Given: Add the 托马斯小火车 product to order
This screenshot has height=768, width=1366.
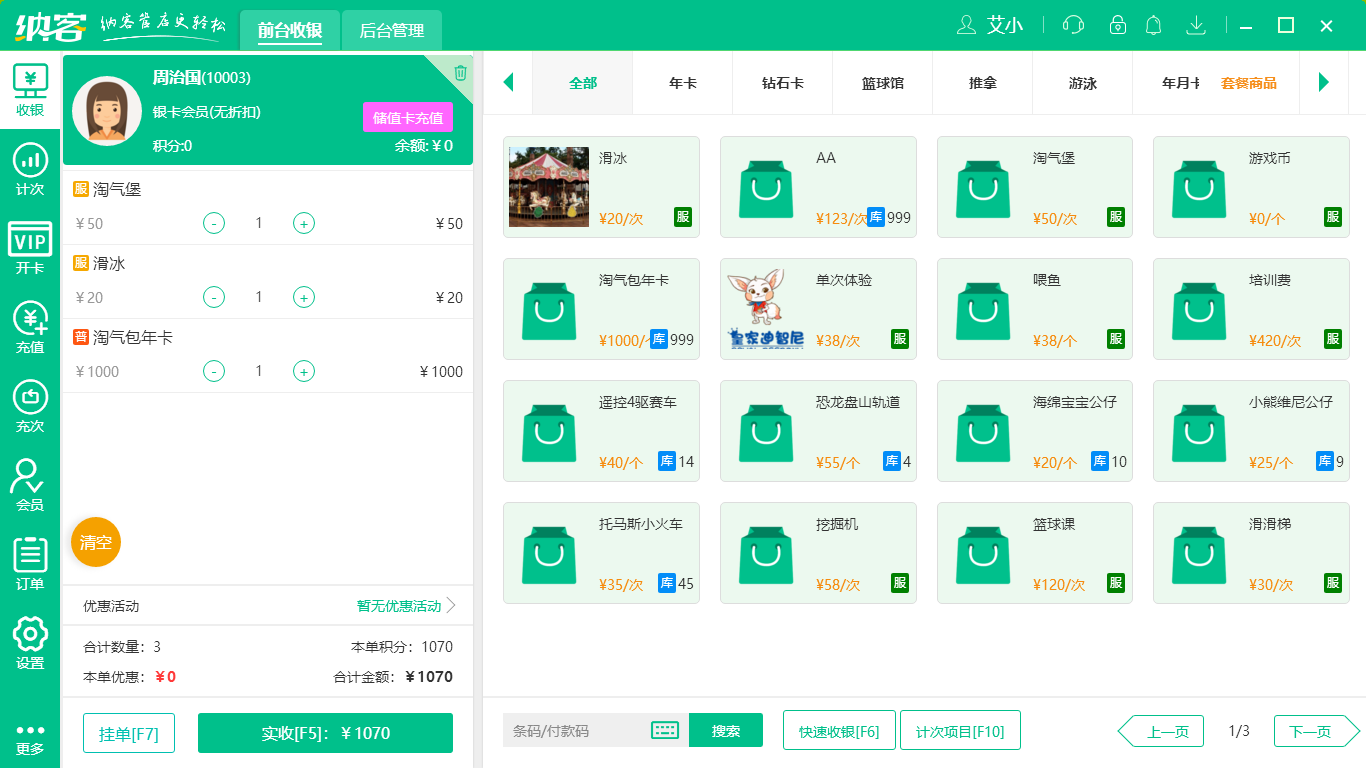Looking at the screenshot, I should coord(601,553).
